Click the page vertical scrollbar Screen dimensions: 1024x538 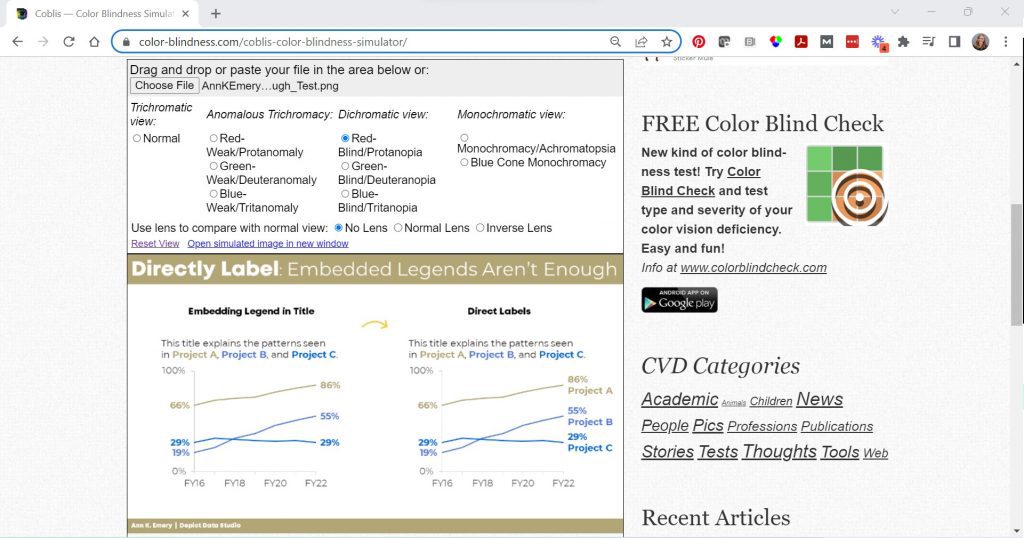1017,264
